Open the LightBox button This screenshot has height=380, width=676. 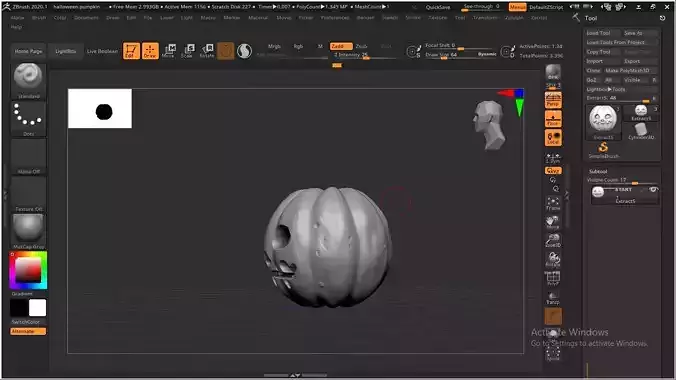(66, 51)
